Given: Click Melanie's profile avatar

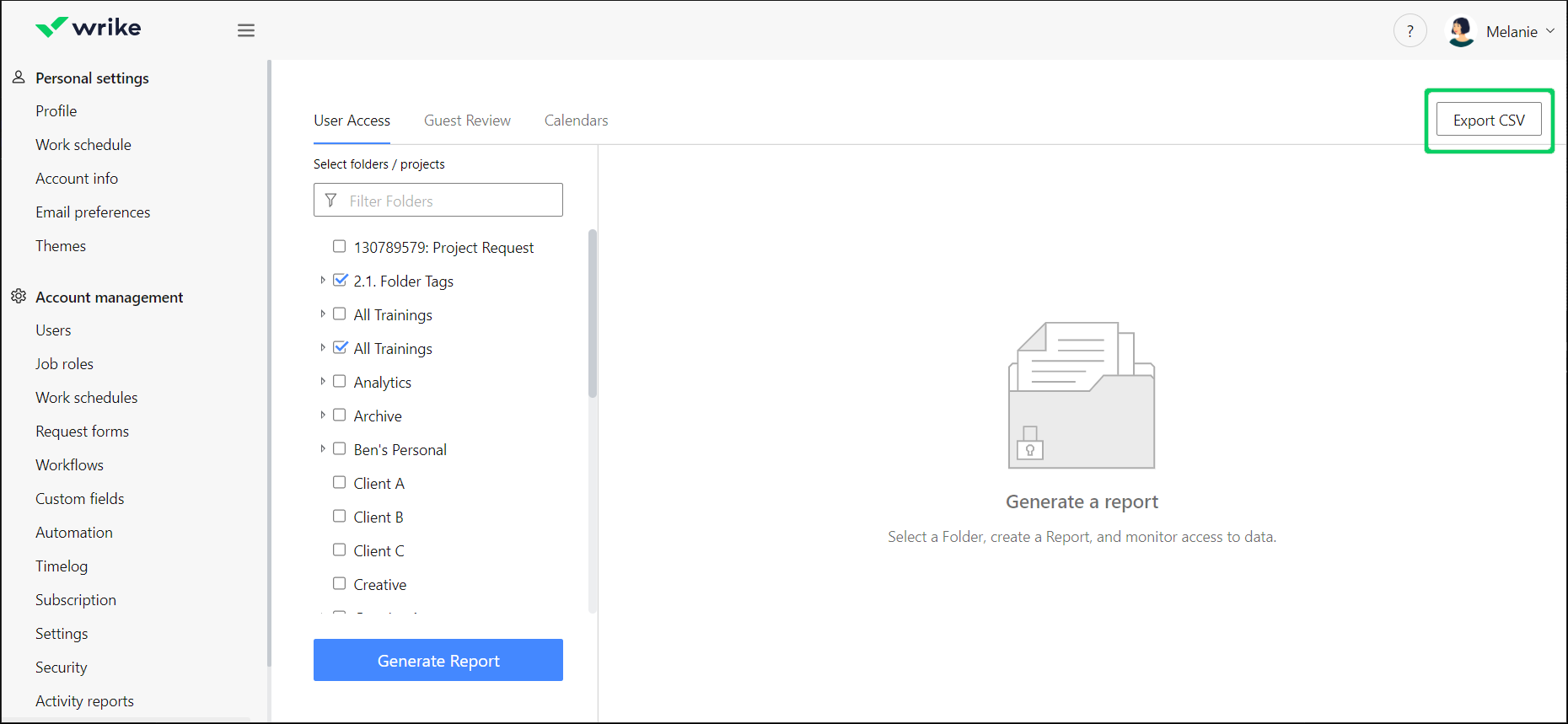Looking at the screenshot, I should point(1460,31).
